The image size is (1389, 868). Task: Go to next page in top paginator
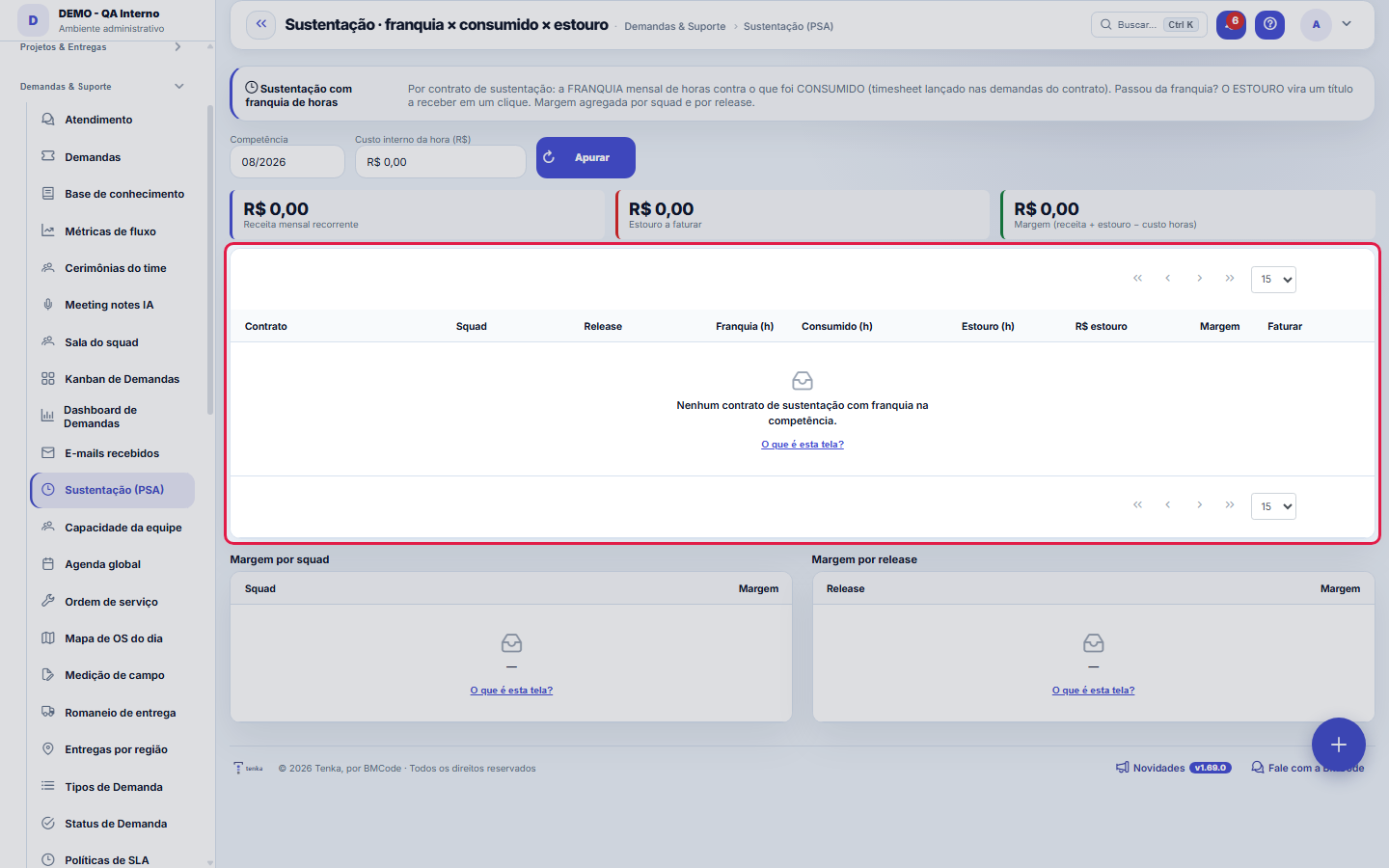click(1199, 278)
